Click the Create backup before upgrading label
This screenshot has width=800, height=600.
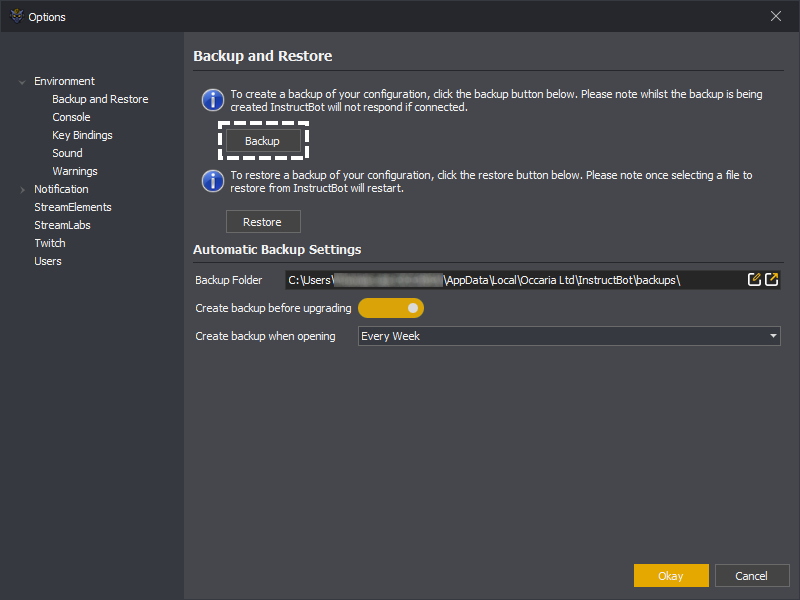pyautogui.click(x=273, y=308)
